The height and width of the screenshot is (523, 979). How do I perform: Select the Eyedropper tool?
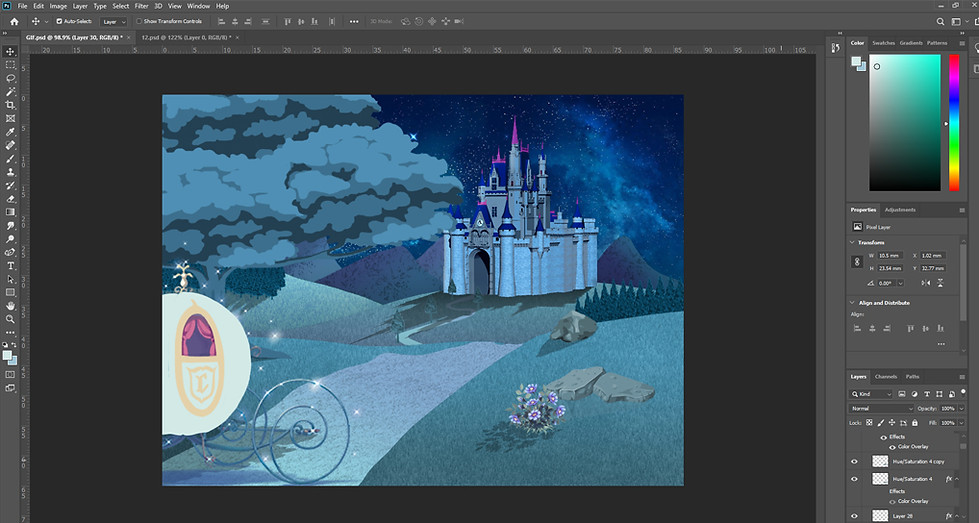pos(10,132)
